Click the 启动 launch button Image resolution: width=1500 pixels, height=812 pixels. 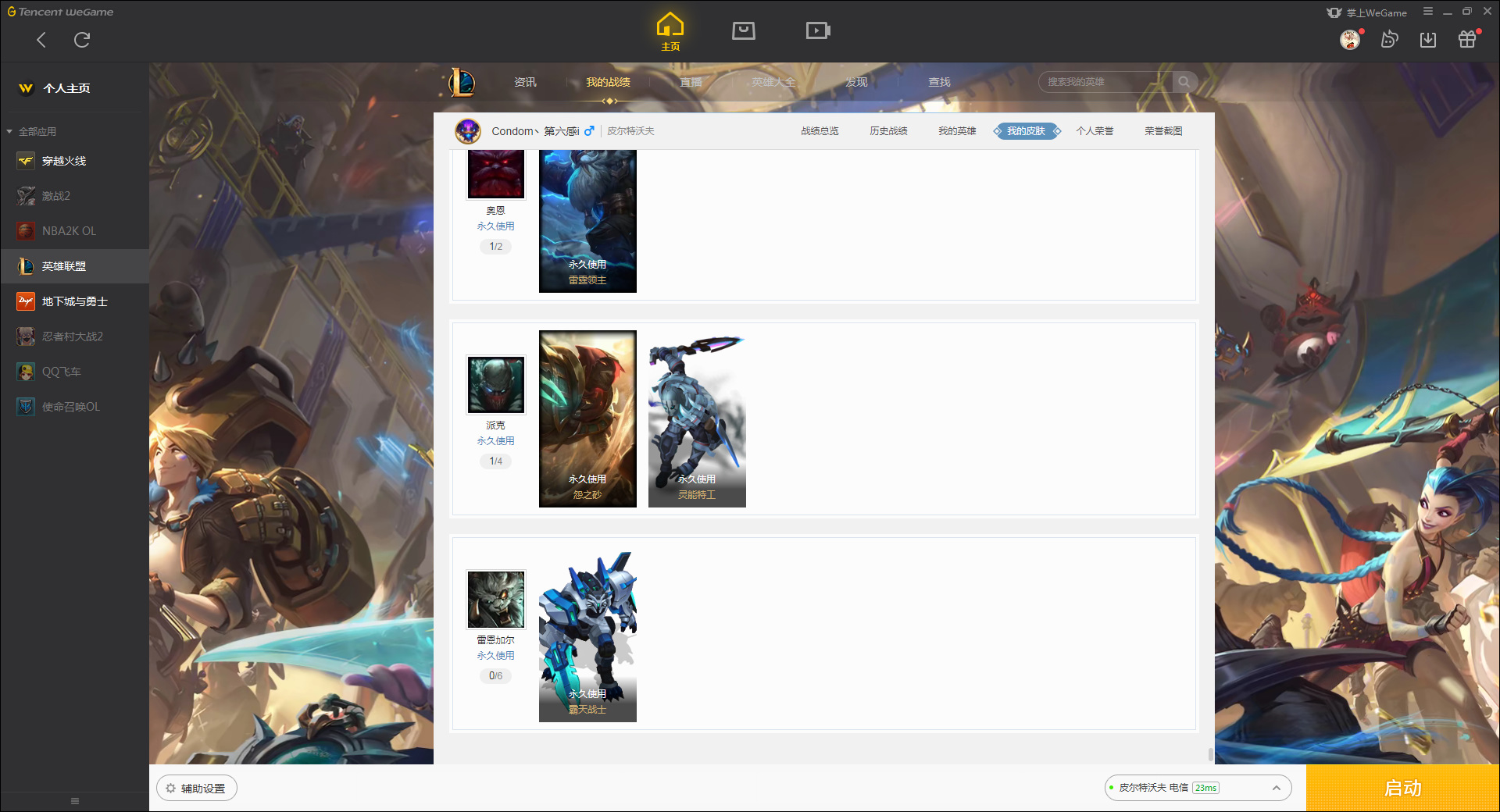click(x=1402, y=789)
